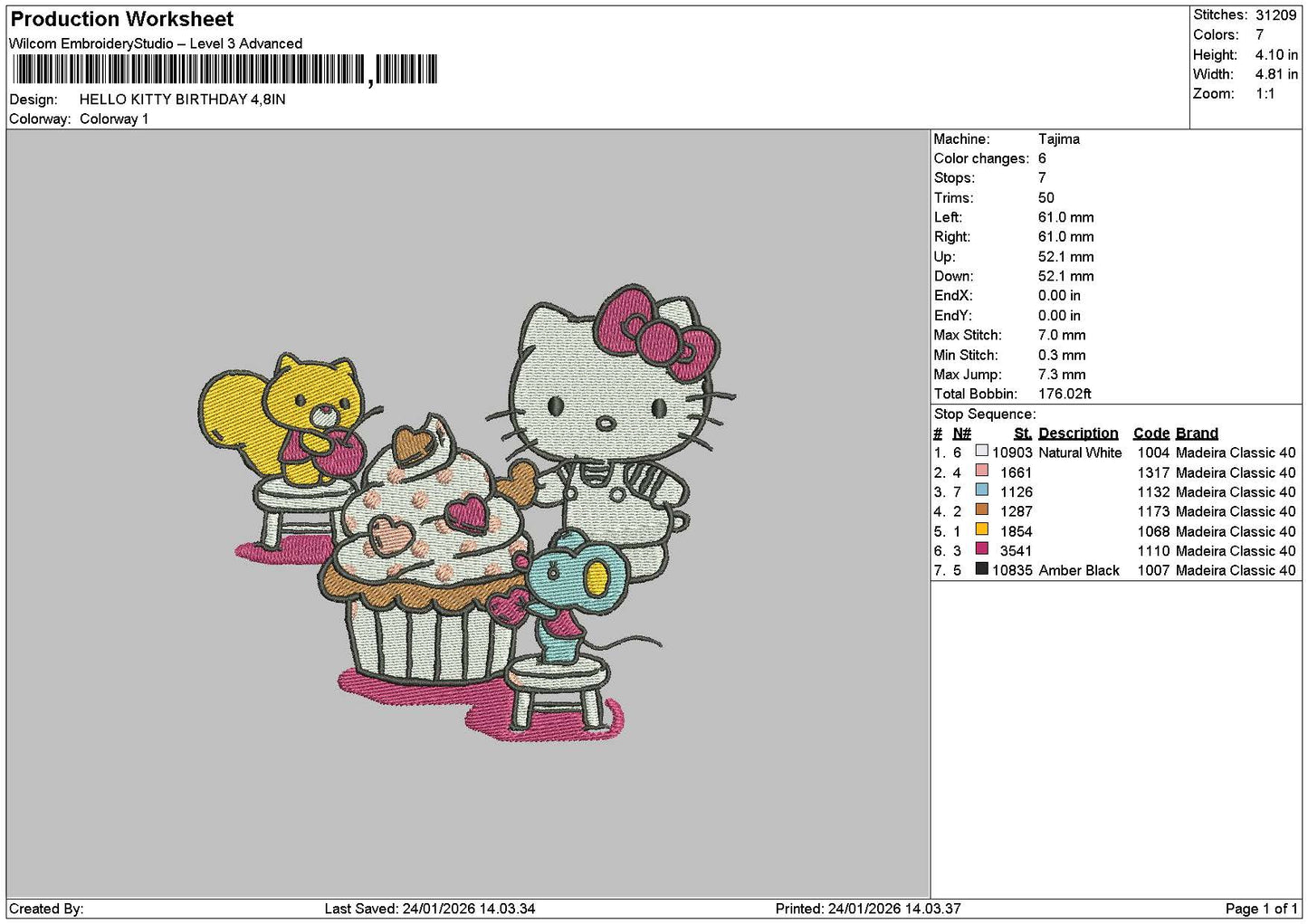Image resolution: width=1308 pixels, height=924 pixels.
Task: Click code 1068 in stop row 5
Action: coord(1153,531)
